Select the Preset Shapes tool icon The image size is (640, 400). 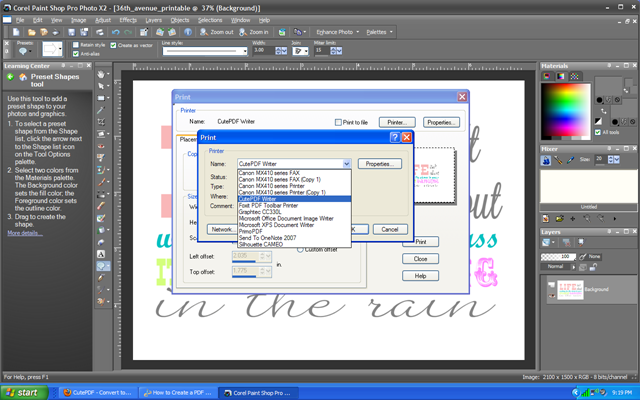point(101,266)
